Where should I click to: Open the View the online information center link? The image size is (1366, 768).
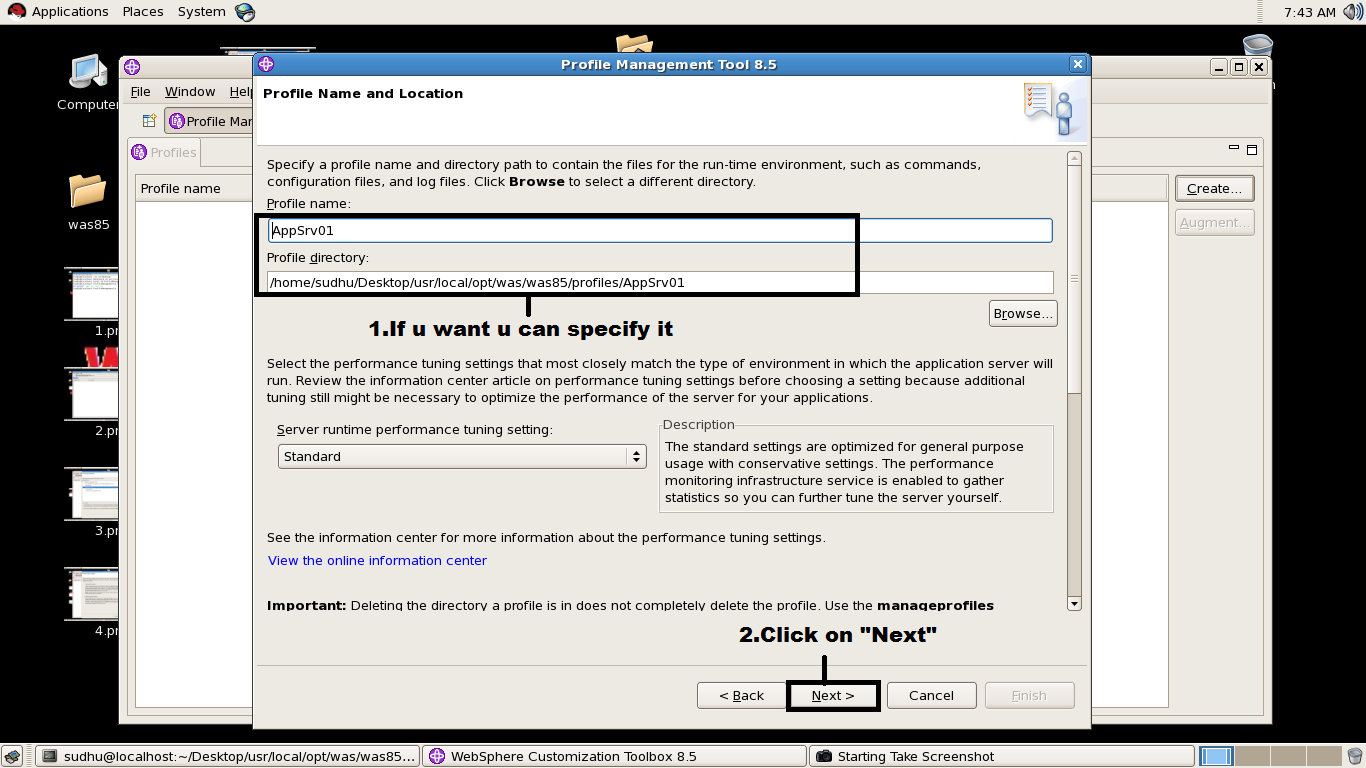[x=377, y=560]
